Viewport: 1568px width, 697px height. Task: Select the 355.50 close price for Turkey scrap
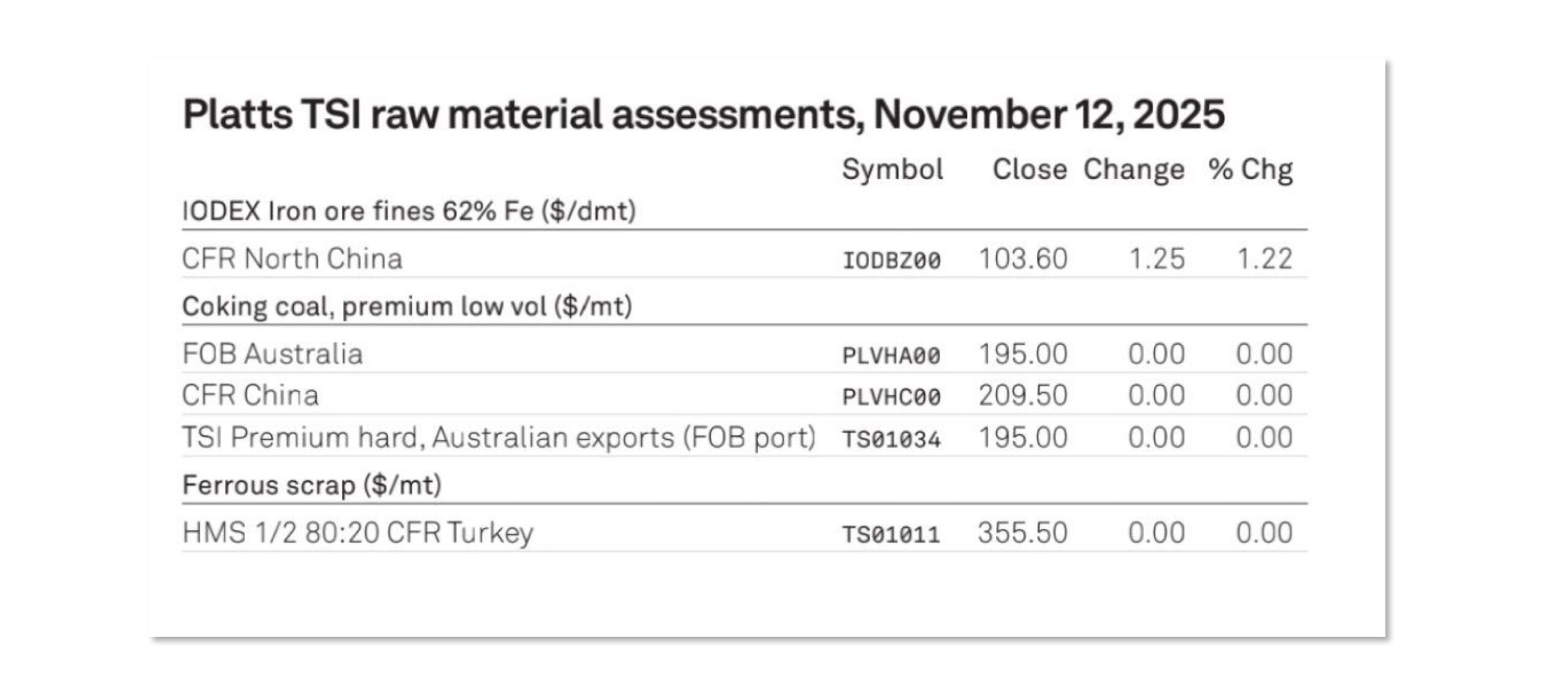[x=1022, y=533]
